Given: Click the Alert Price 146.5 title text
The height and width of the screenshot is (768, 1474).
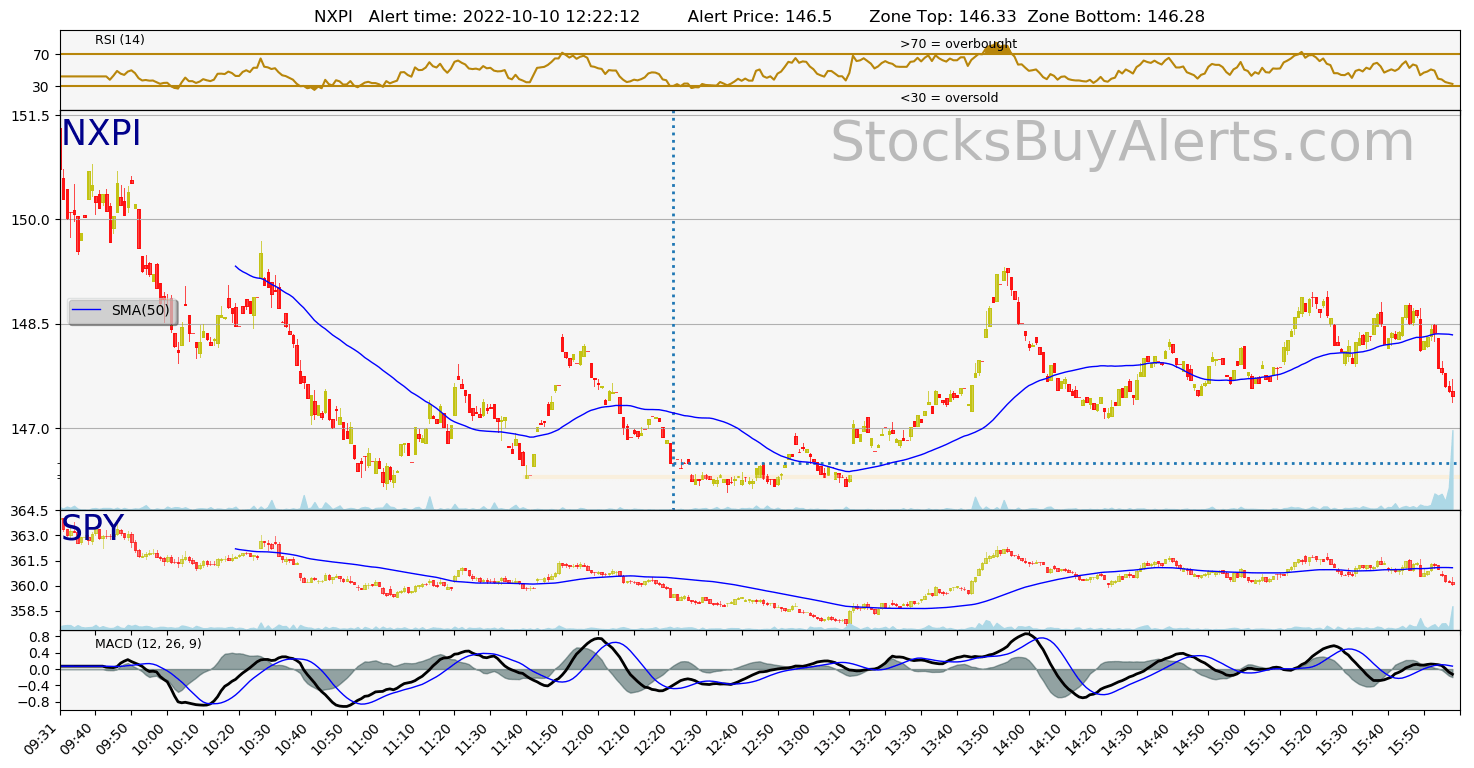Looking at the screenshot, I should coord(760,17).
